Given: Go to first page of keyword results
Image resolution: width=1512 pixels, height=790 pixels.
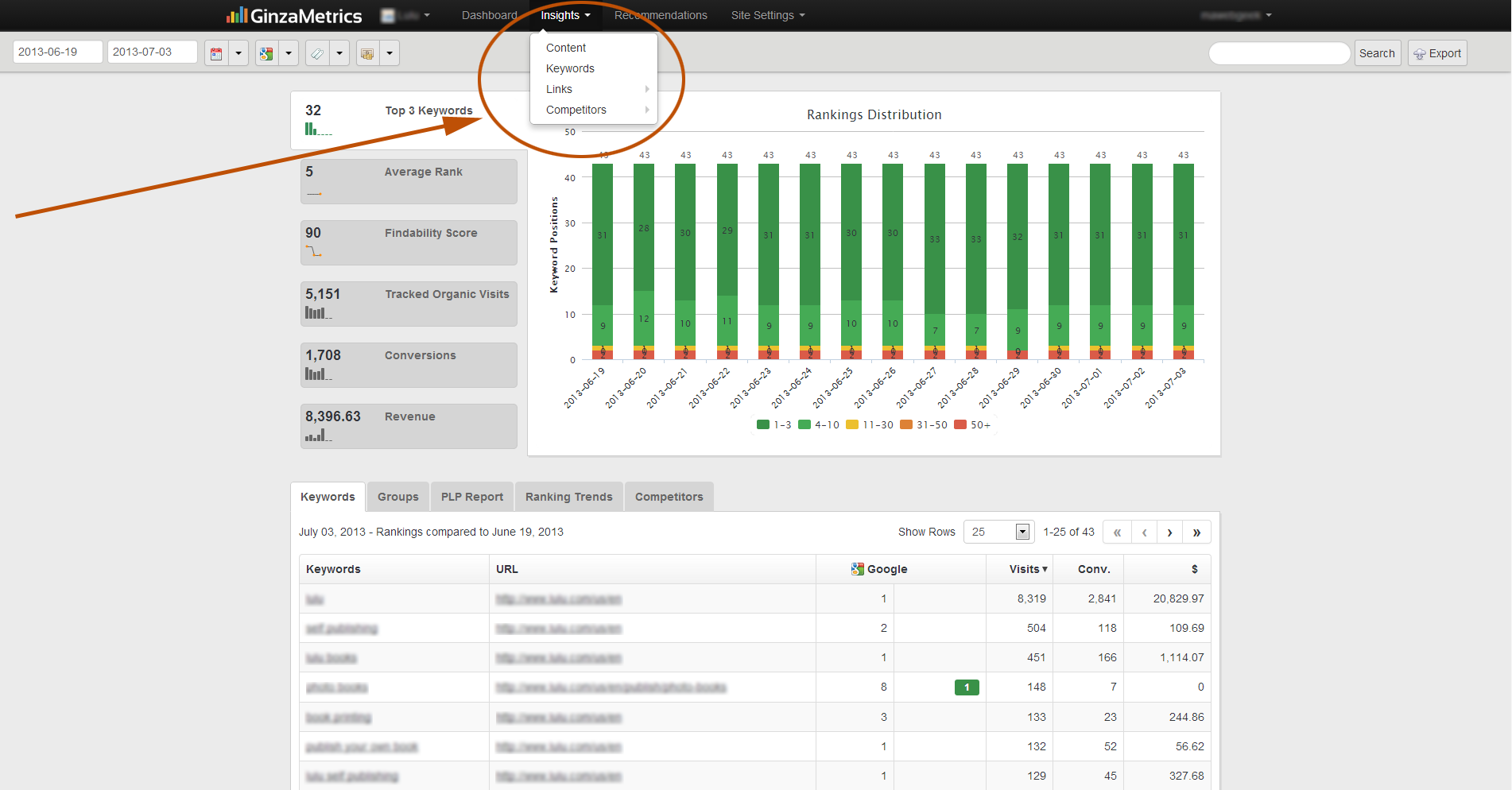Looking at the screenshot, I should (1117, 532).
